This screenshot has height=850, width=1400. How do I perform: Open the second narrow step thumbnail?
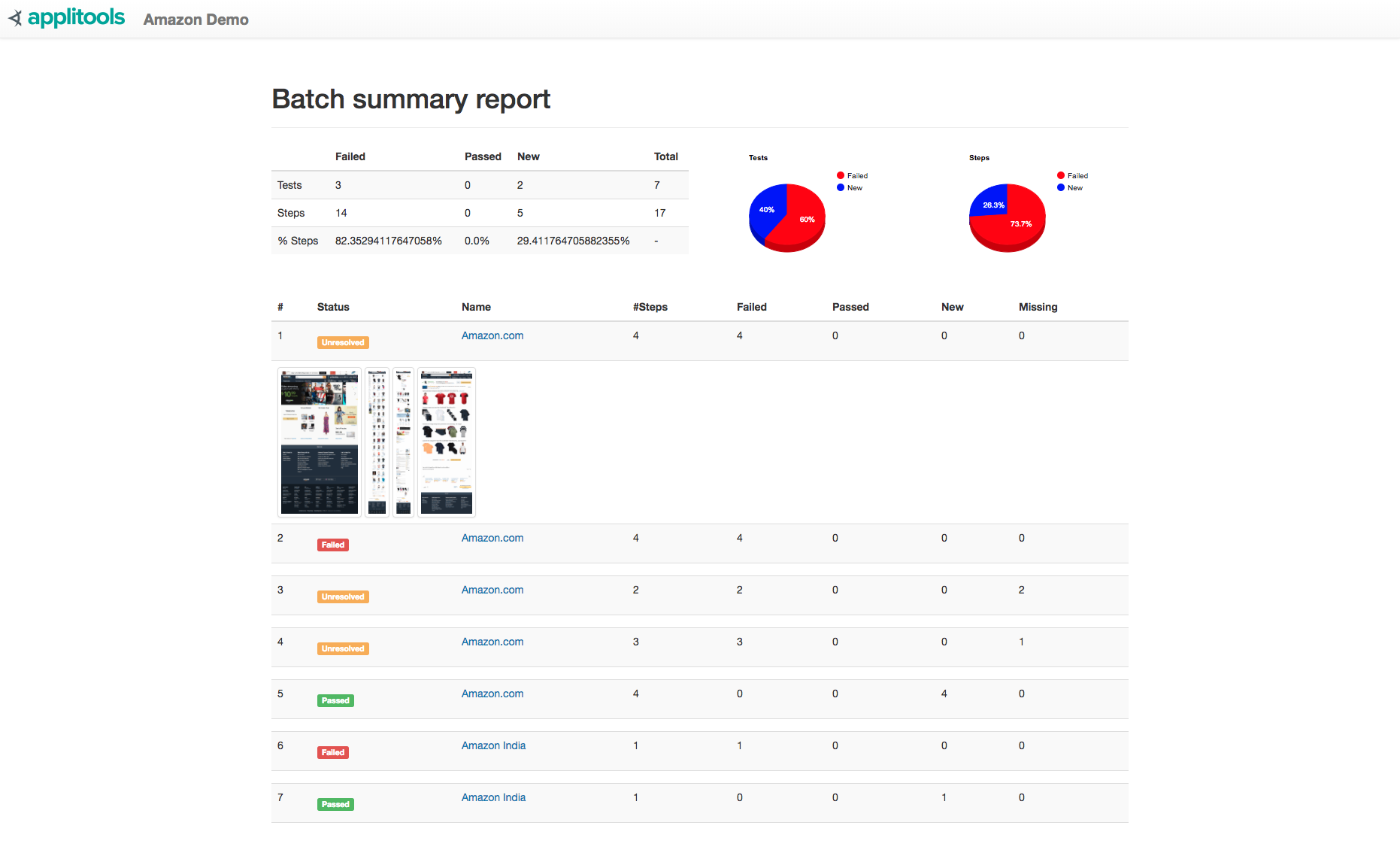pyautogui.click(x=377, y=442)
